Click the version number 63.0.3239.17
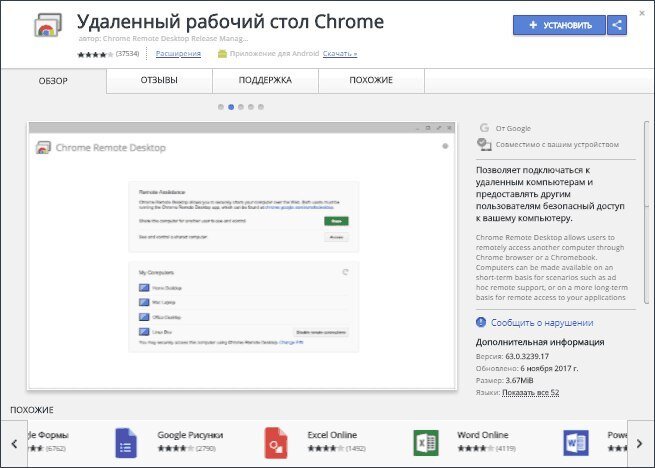655x468 pixels. 527,356
